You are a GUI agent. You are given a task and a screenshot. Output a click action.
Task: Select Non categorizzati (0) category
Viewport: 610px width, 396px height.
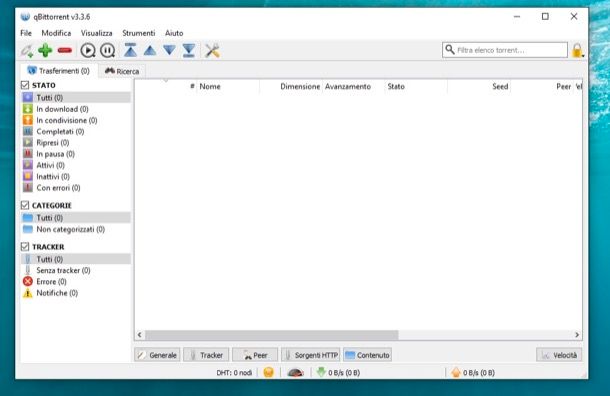coord(76,229)
